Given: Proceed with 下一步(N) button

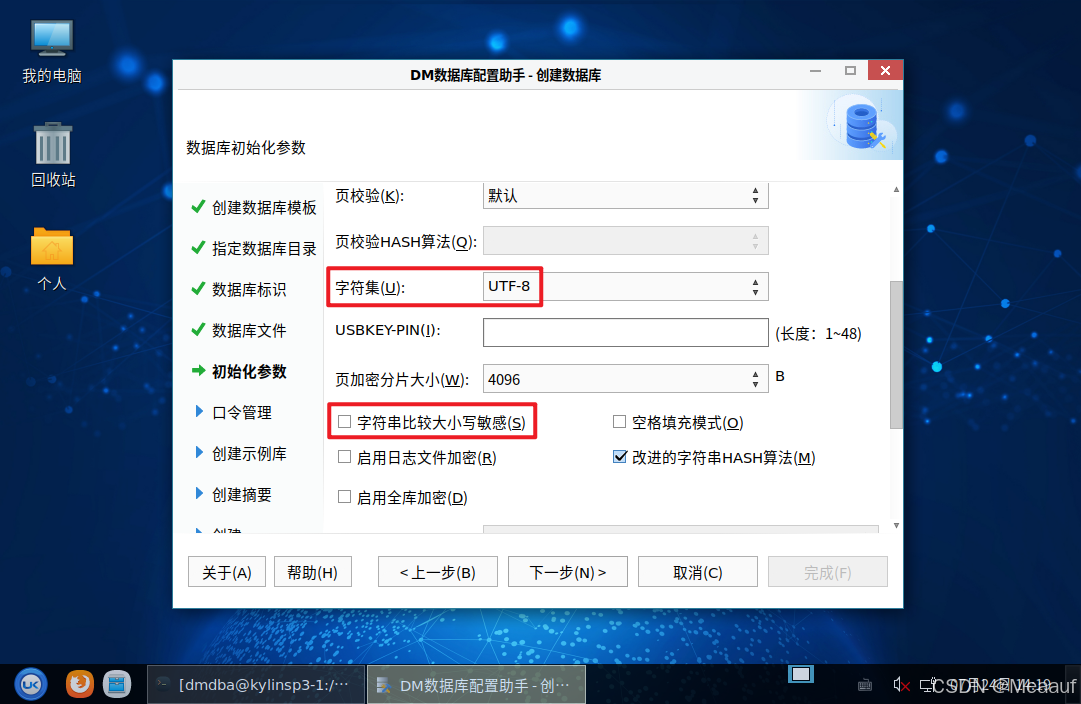Looking at the screenshot, I should click(568, 572).
